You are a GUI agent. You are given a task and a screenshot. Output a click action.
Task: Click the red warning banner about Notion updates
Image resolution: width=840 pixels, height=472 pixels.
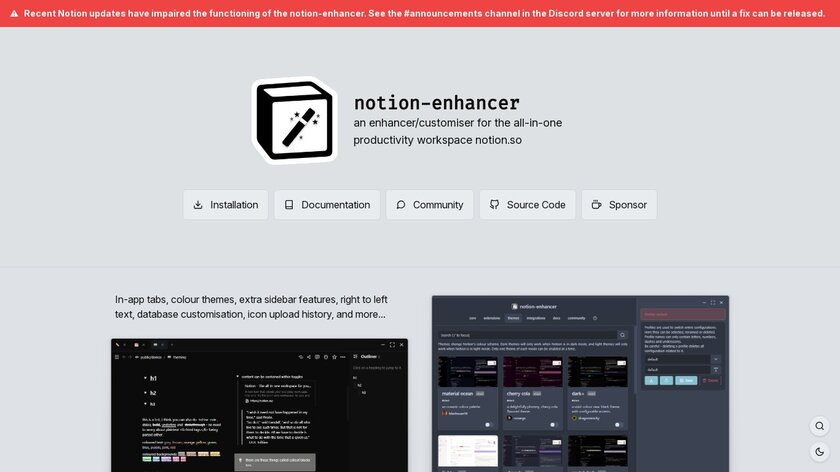[420, 13]
